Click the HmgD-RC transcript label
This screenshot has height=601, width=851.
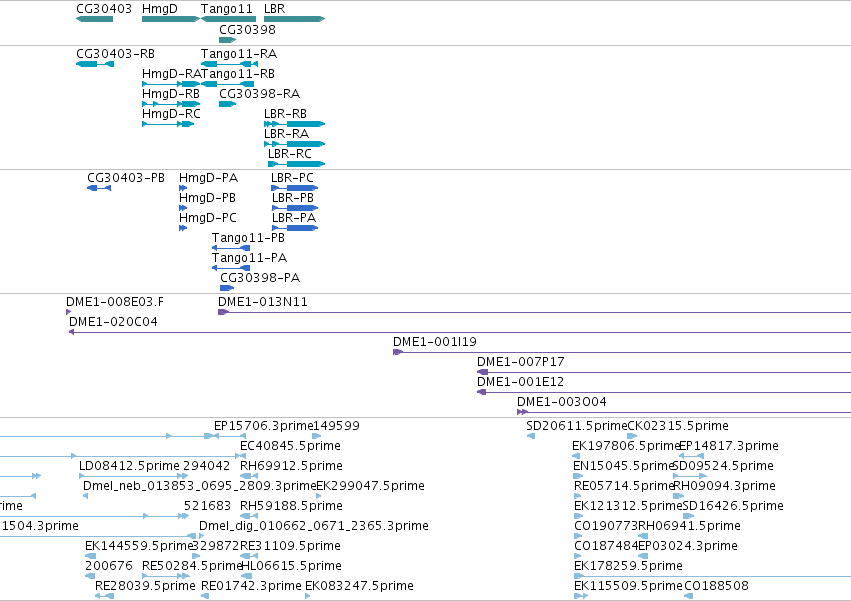click(x=171, y=114)
